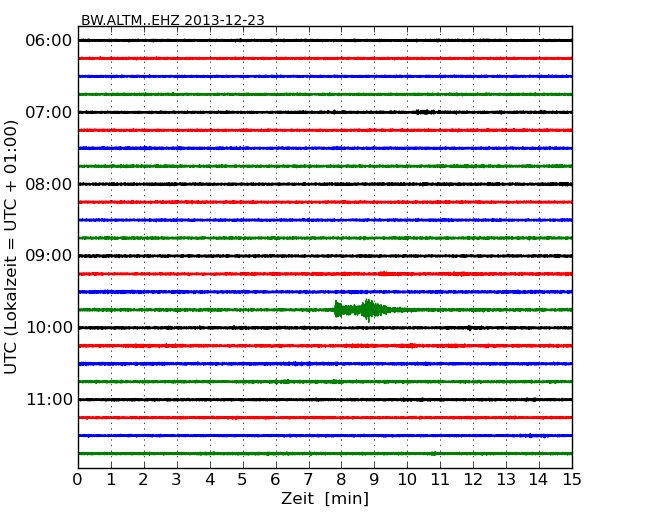This screenshot has width=650, height=520.
Task: Click the x-axis tick label 14
Action: click(x=539, y=479)
